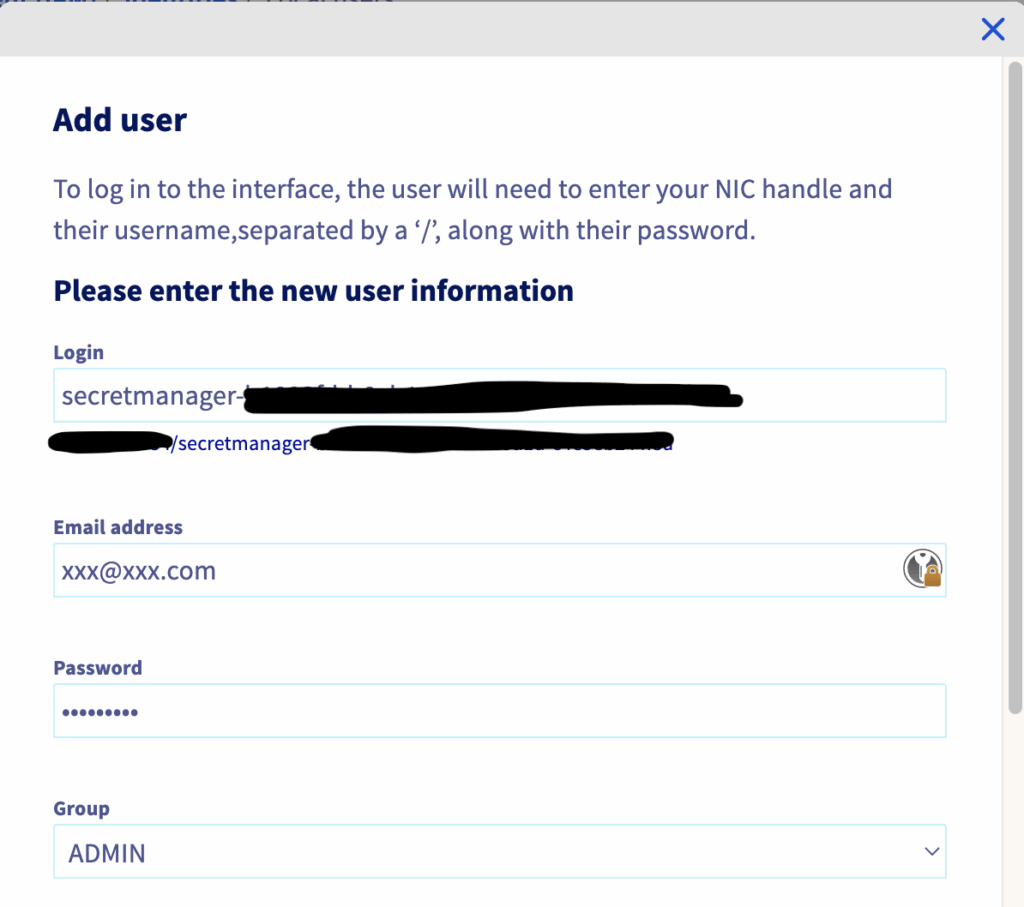Click the 'Please enter the new user information' heading
This screenshot has width=1024, height=907.
click(x=313, y=291)
